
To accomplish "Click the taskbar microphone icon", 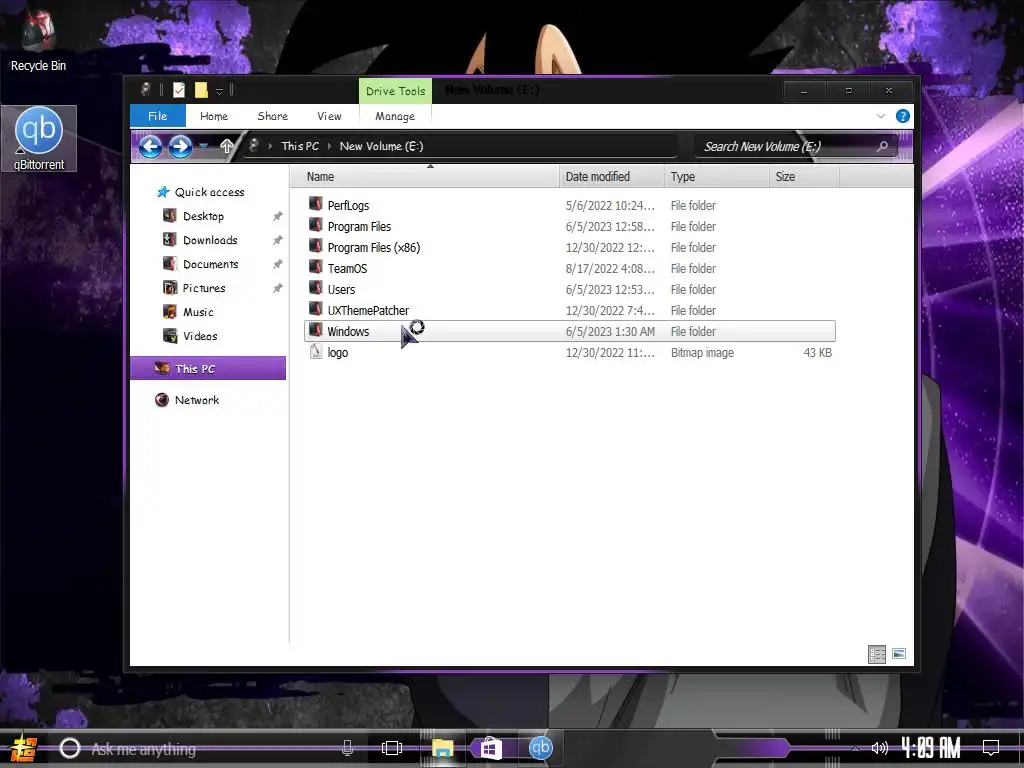I will 347,748.
